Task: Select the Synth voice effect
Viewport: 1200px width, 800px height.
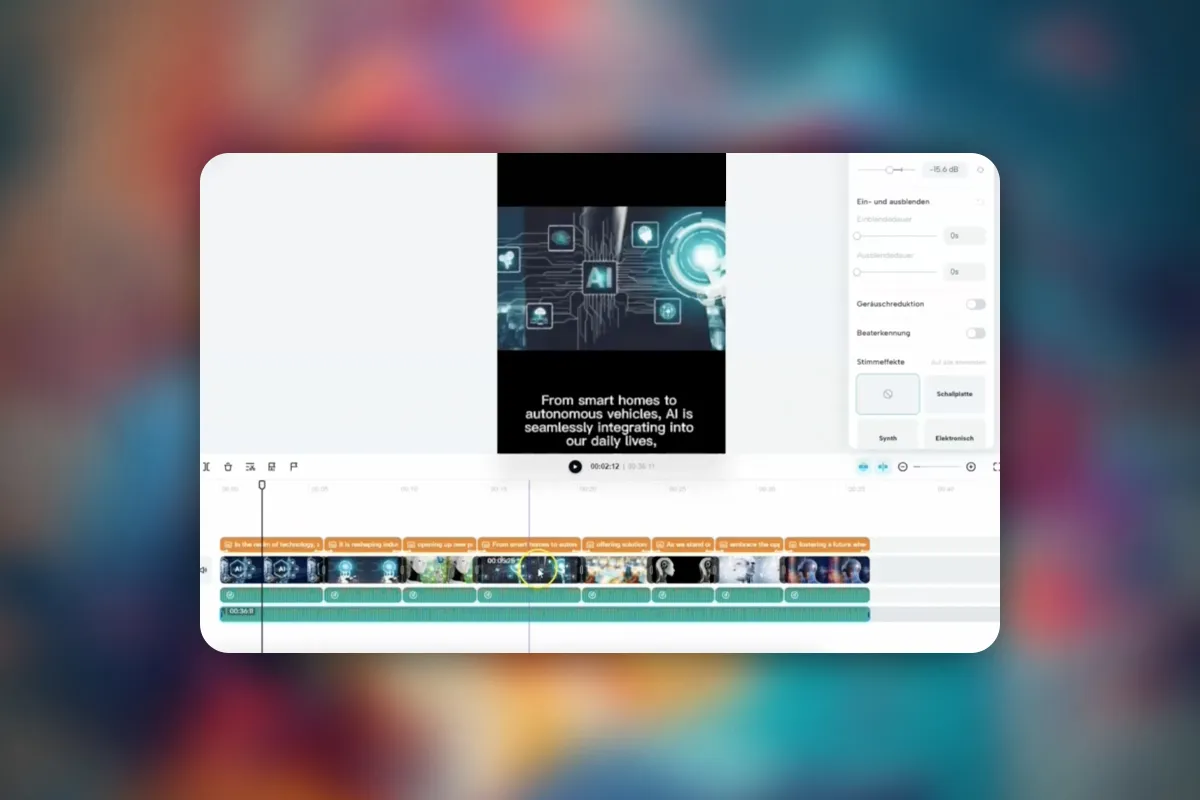Action: pyautogui.click(x=888, y=435)
